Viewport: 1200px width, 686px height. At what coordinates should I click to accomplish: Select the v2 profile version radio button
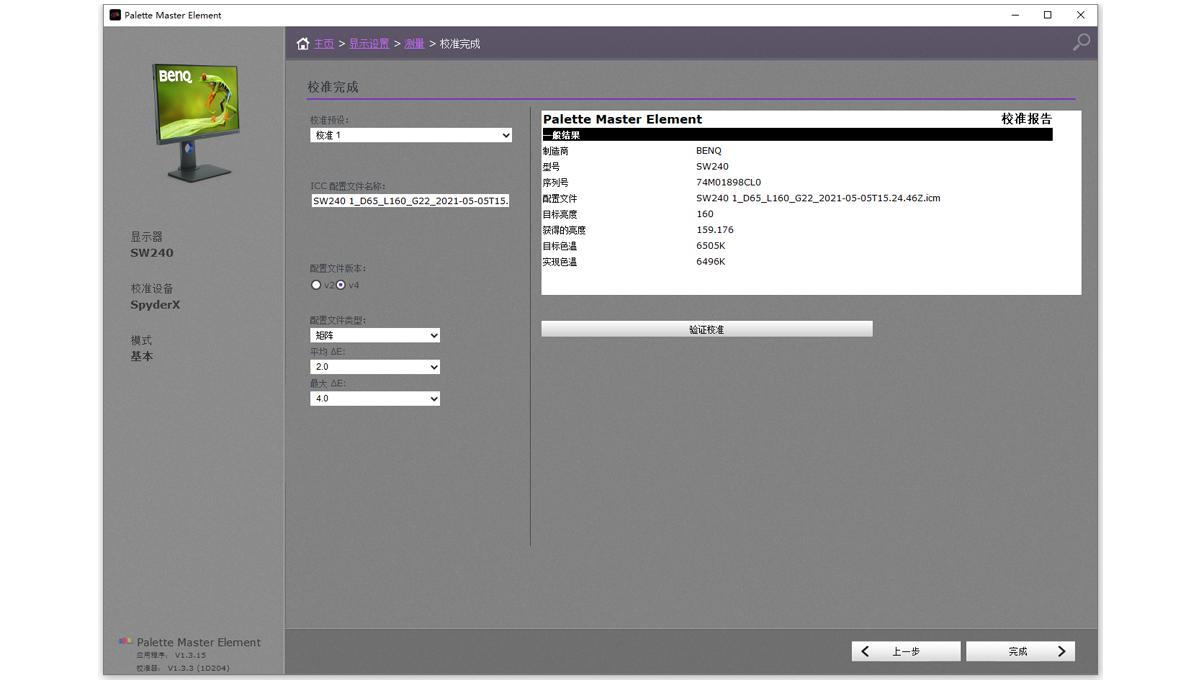point(316,285)
